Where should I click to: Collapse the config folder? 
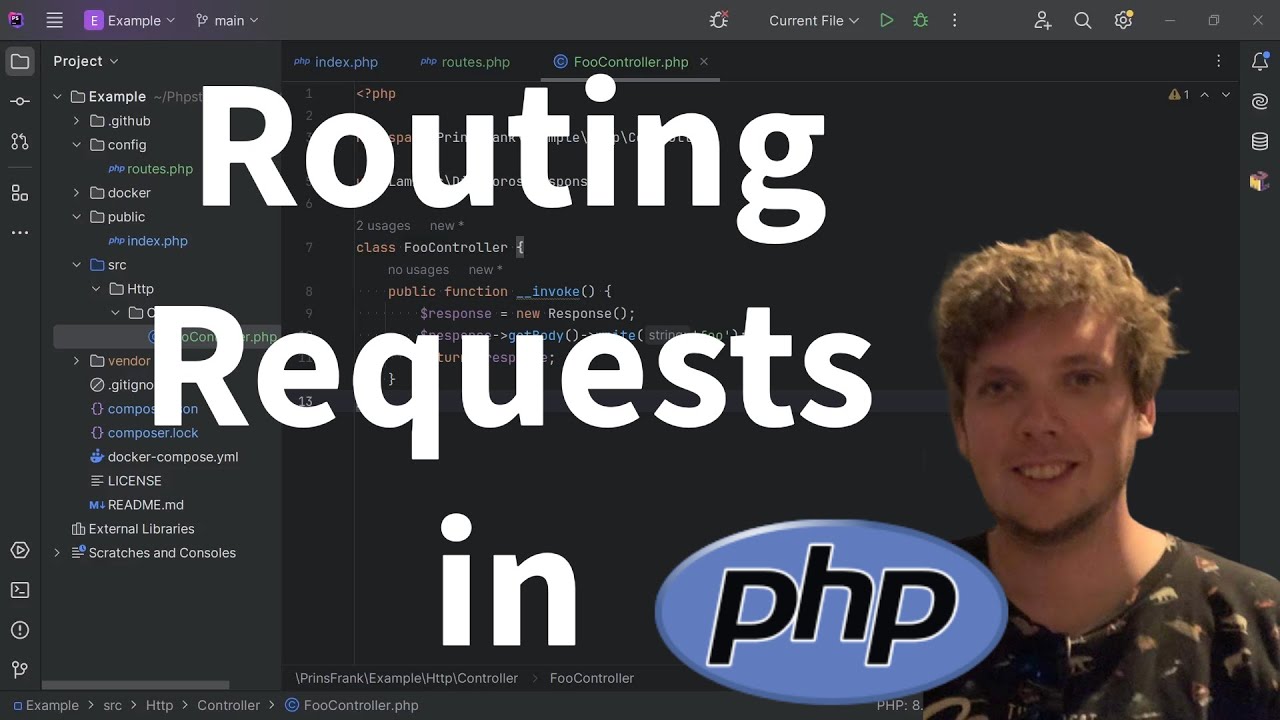[77, 145]
